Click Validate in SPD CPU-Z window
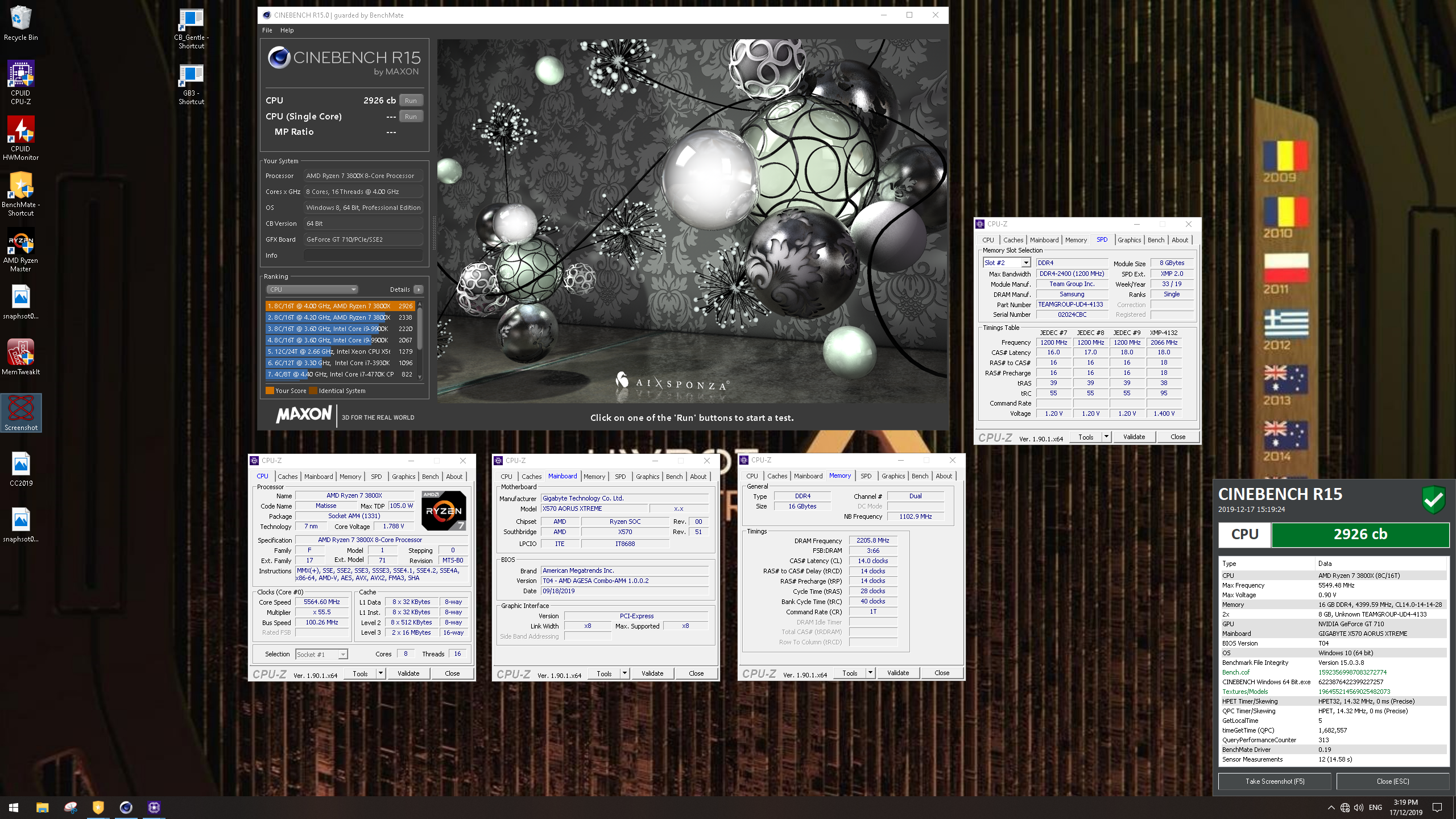The height and width of the screenshot is (819, 1456). 1134,437
